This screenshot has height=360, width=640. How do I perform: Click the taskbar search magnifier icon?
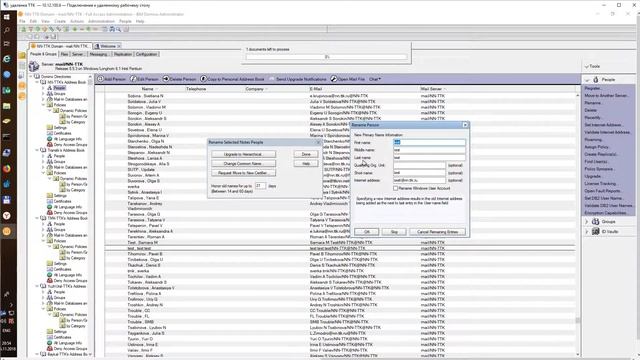point(7,30)
